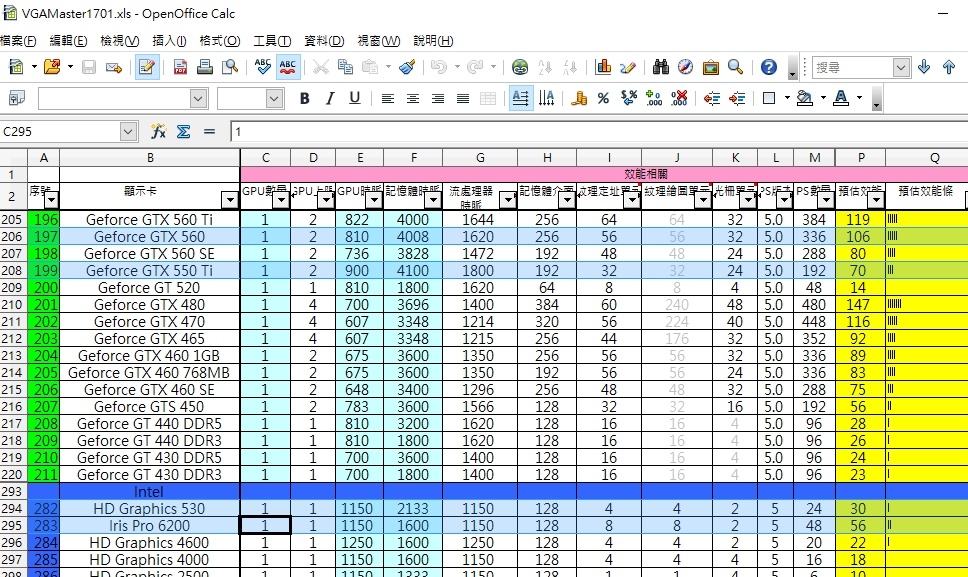
Task: Open the Styles and Formatting window
Action: tap(17, 98)
